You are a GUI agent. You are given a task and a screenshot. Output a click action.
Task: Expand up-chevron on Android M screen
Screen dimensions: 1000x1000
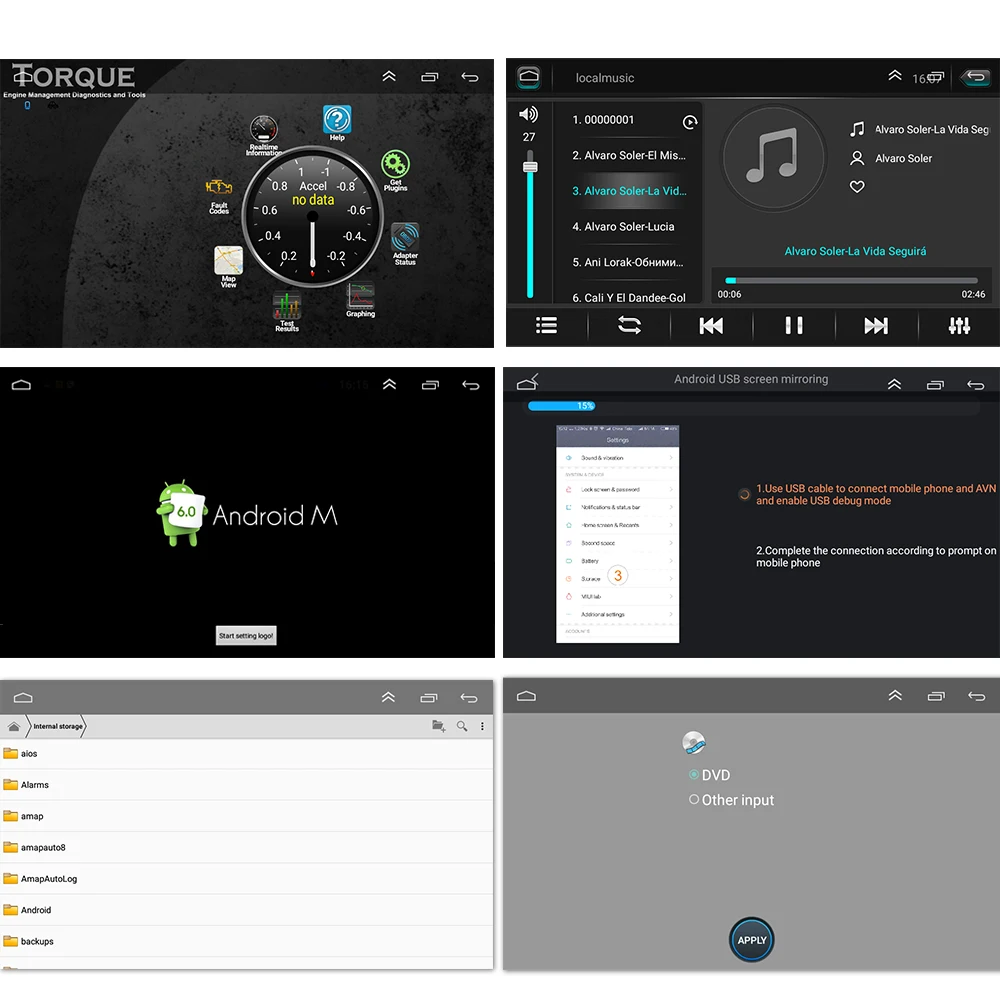(390, 385)
